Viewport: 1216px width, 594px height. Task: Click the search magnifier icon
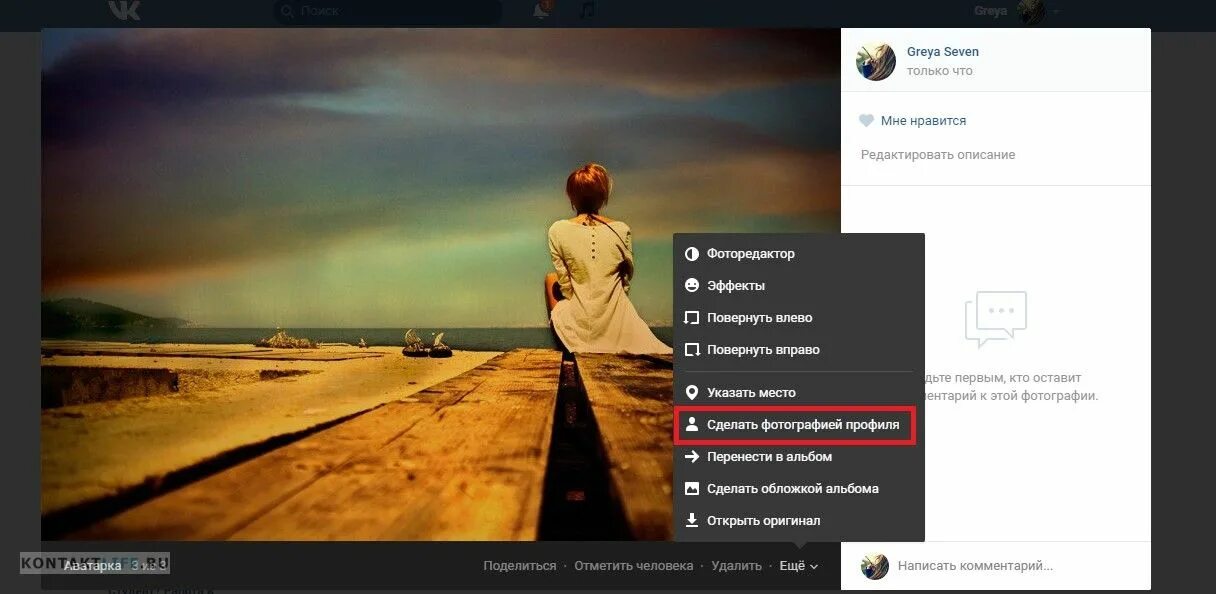[287, 11]
